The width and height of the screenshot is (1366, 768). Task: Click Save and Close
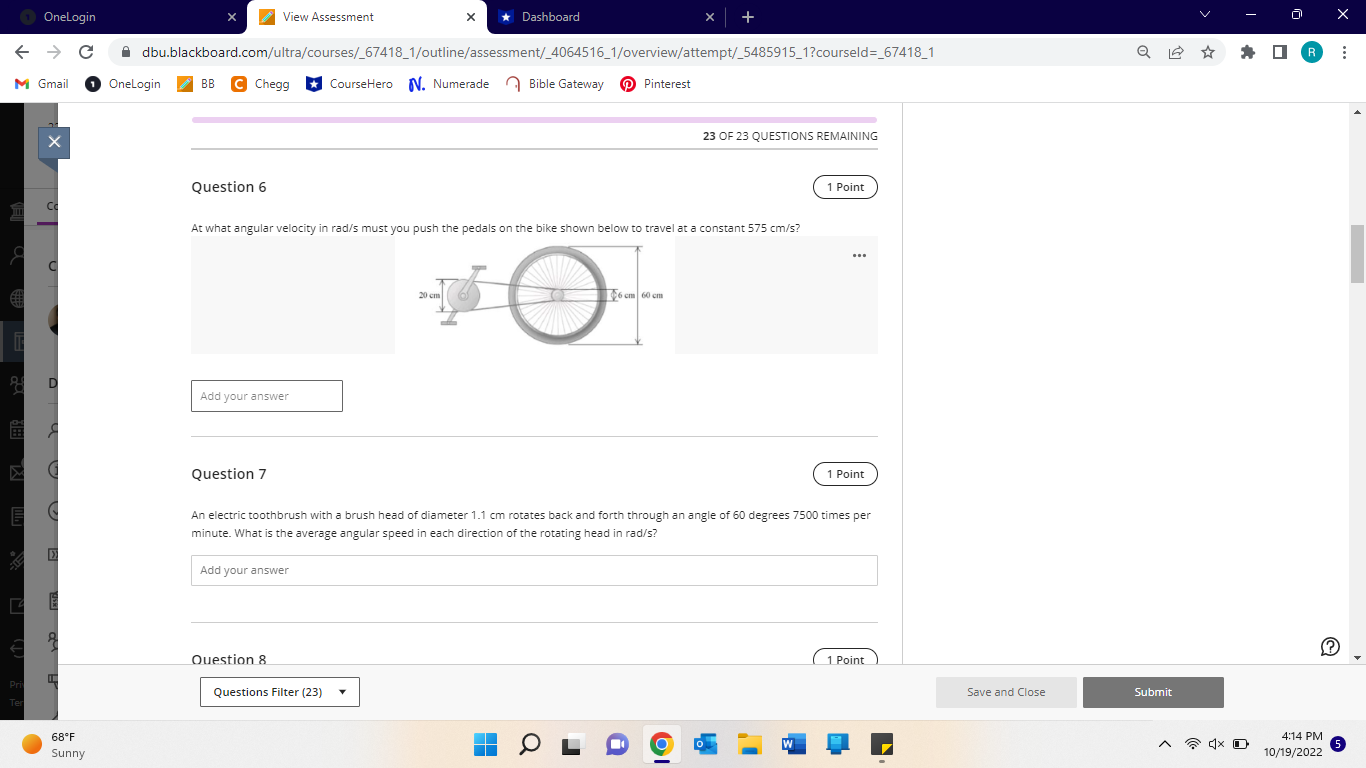pos(1005,691)
